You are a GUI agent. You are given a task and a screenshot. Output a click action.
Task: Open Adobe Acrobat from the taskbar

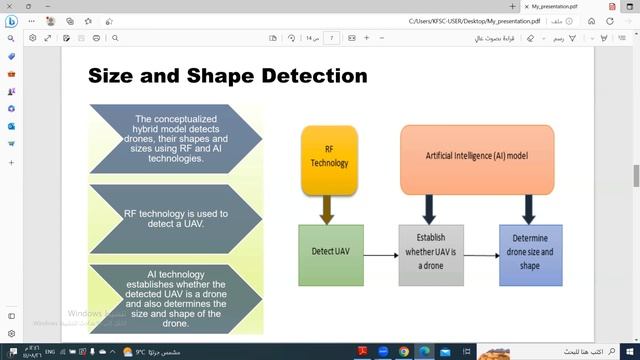[362, 351]
